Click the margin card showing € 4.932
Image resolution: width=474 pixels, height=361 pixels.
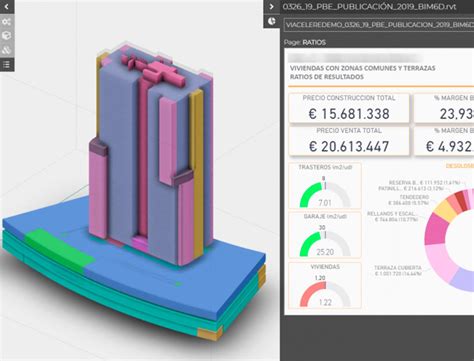444,141
